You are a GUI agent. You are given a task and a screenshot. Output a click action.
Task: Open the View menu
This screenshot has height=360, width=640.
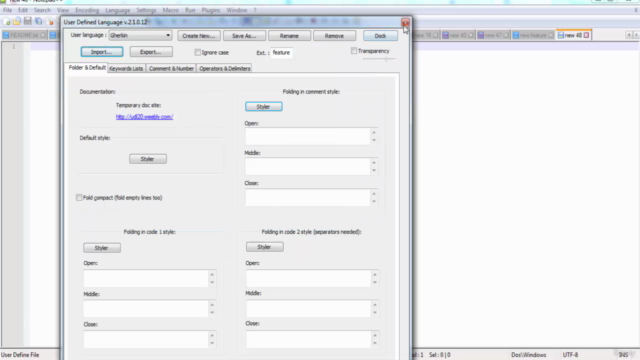(x=63, y=10)
